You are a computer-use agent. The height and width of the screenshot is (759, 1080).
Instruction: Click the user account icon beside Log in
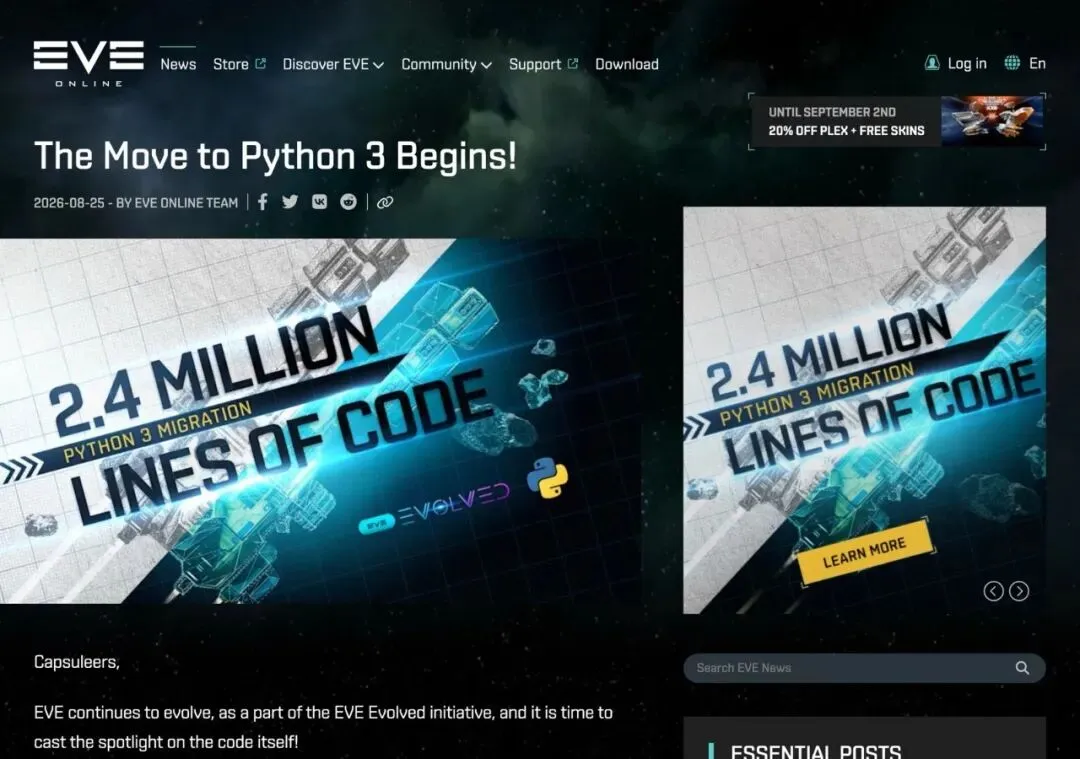932,63
